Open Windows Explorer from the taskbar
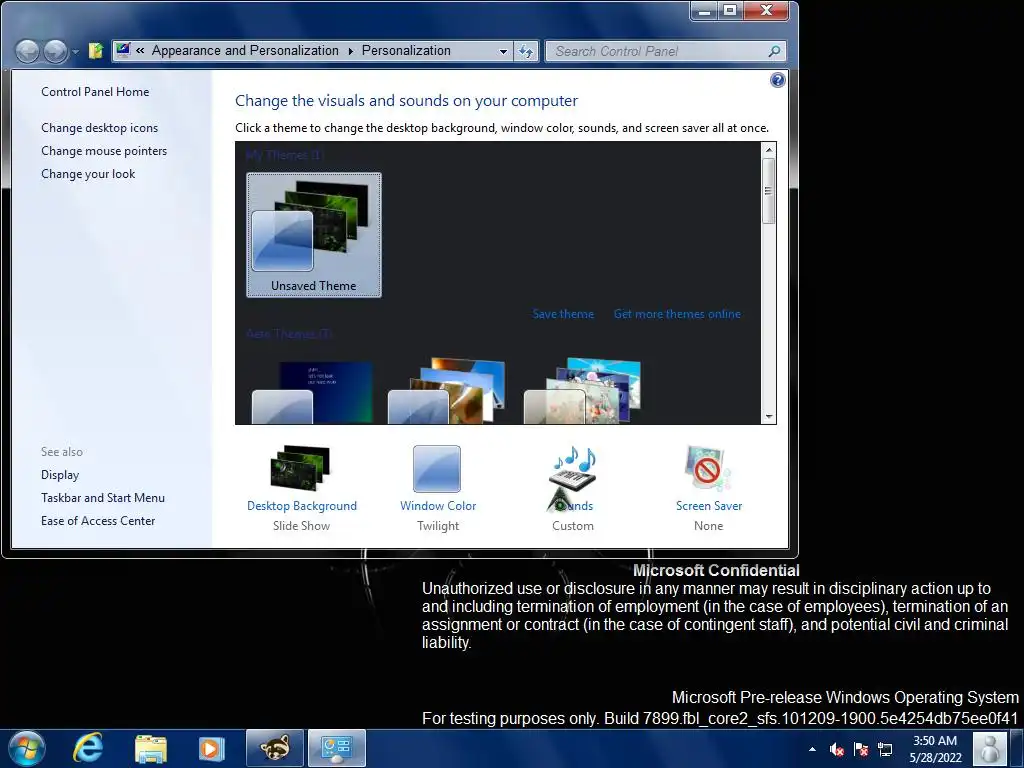 click(150, 748)
